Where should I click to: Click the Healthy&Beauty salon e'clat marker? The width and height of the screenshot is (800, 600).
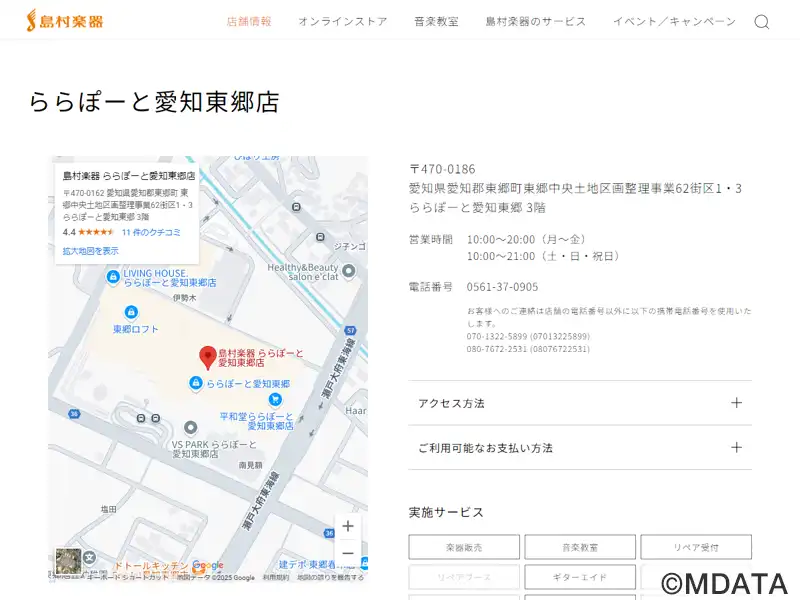click(348, 270)
